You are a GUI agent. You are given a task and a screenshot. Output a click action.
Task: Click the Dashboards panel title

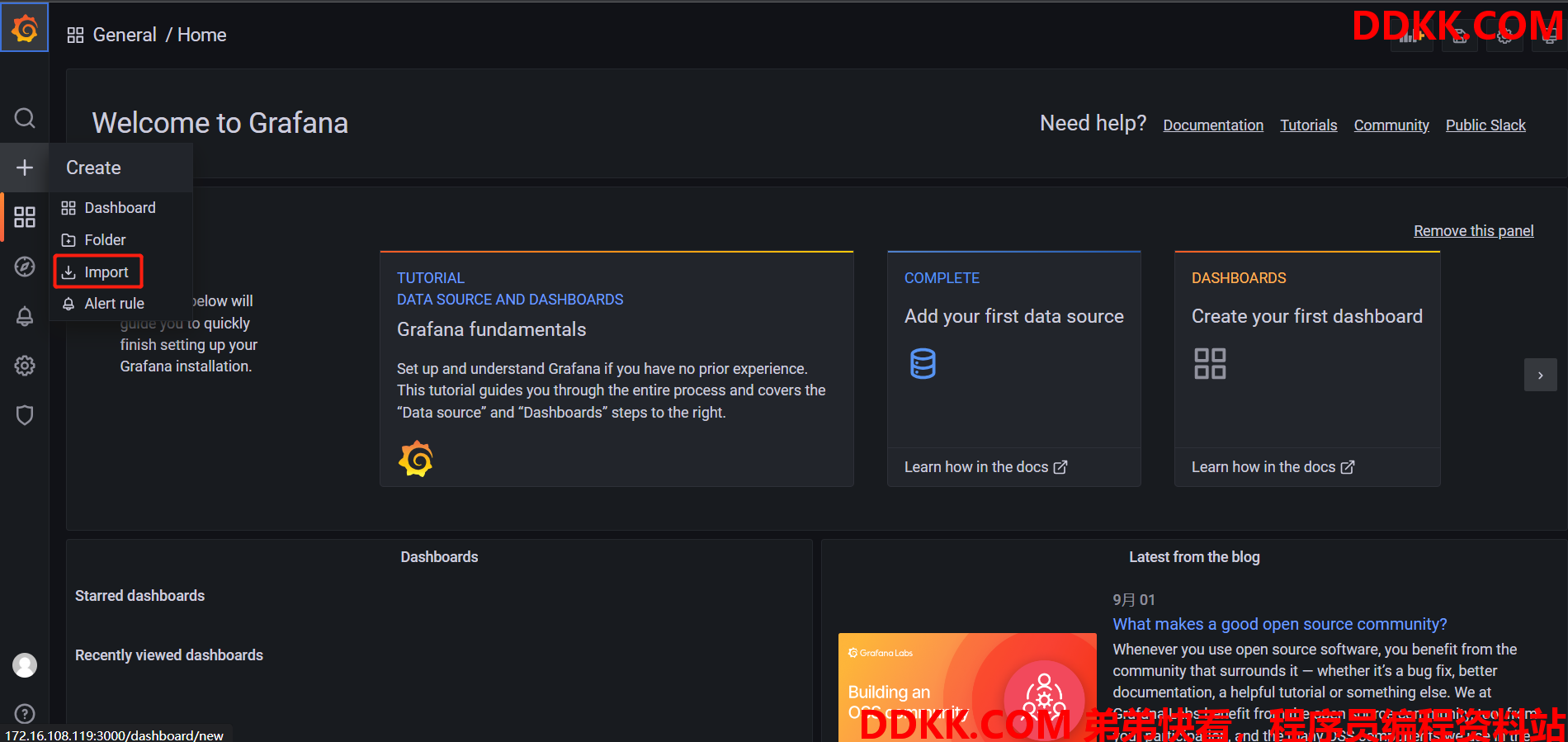point(439,557)
